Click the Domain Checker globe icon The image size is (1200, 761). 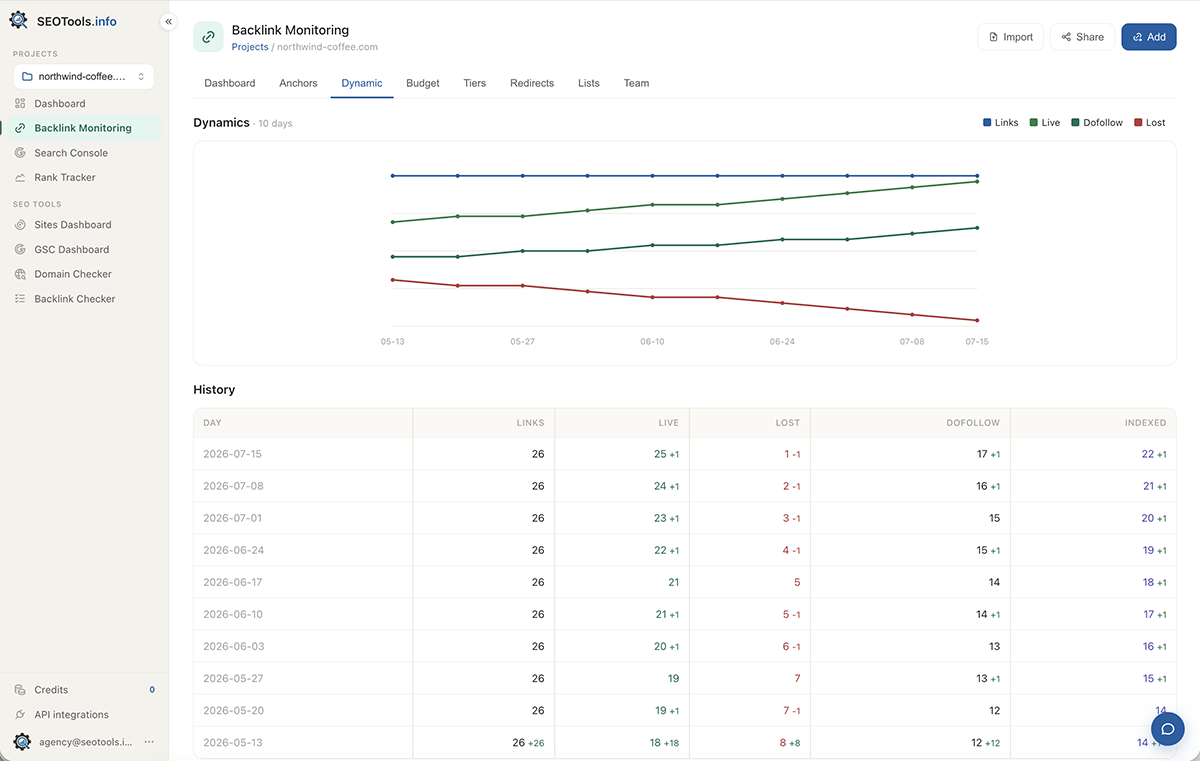coord(20,274)
